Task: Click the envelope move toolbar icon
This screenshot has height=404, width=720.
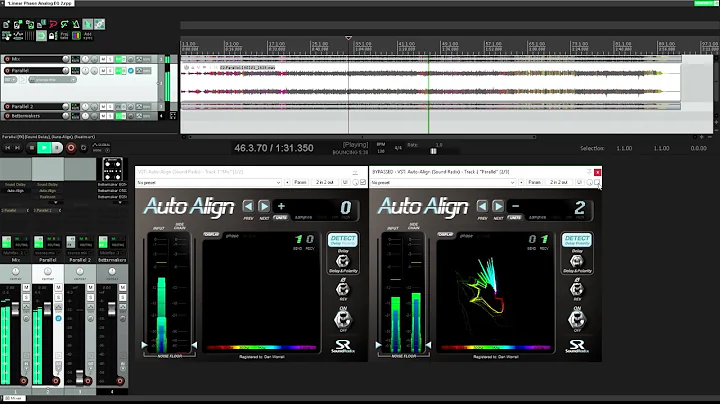Action: tap(18, 35)
